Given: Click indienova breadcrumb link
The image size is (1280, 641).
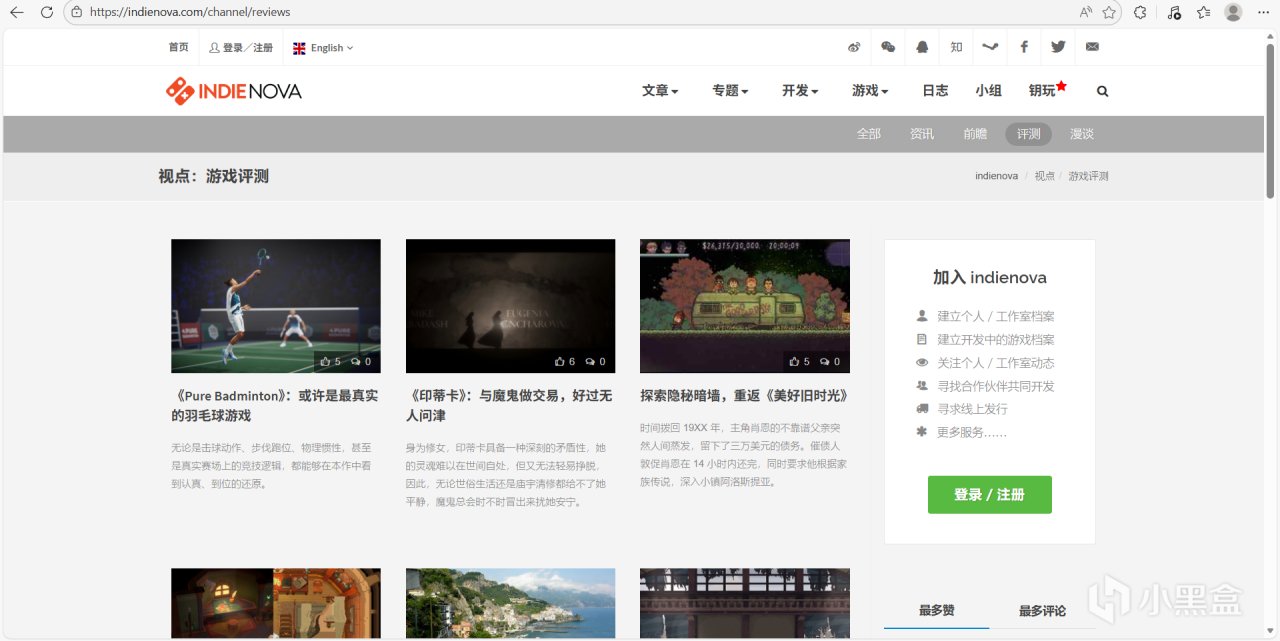Looking at the screenshot, I should pos(997,176).
